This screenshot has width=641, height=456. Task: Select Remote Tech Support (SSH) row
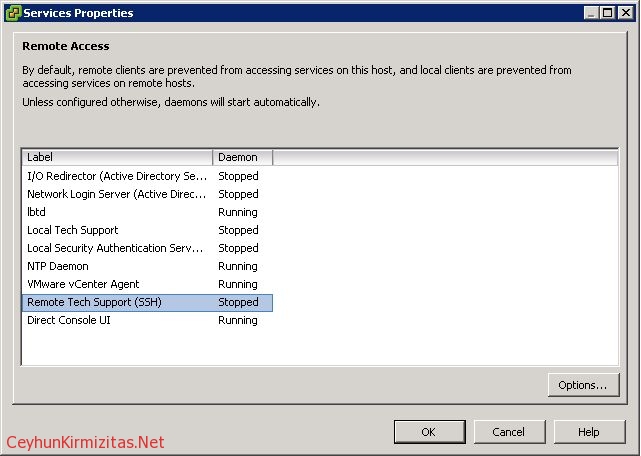pos(147,303)
